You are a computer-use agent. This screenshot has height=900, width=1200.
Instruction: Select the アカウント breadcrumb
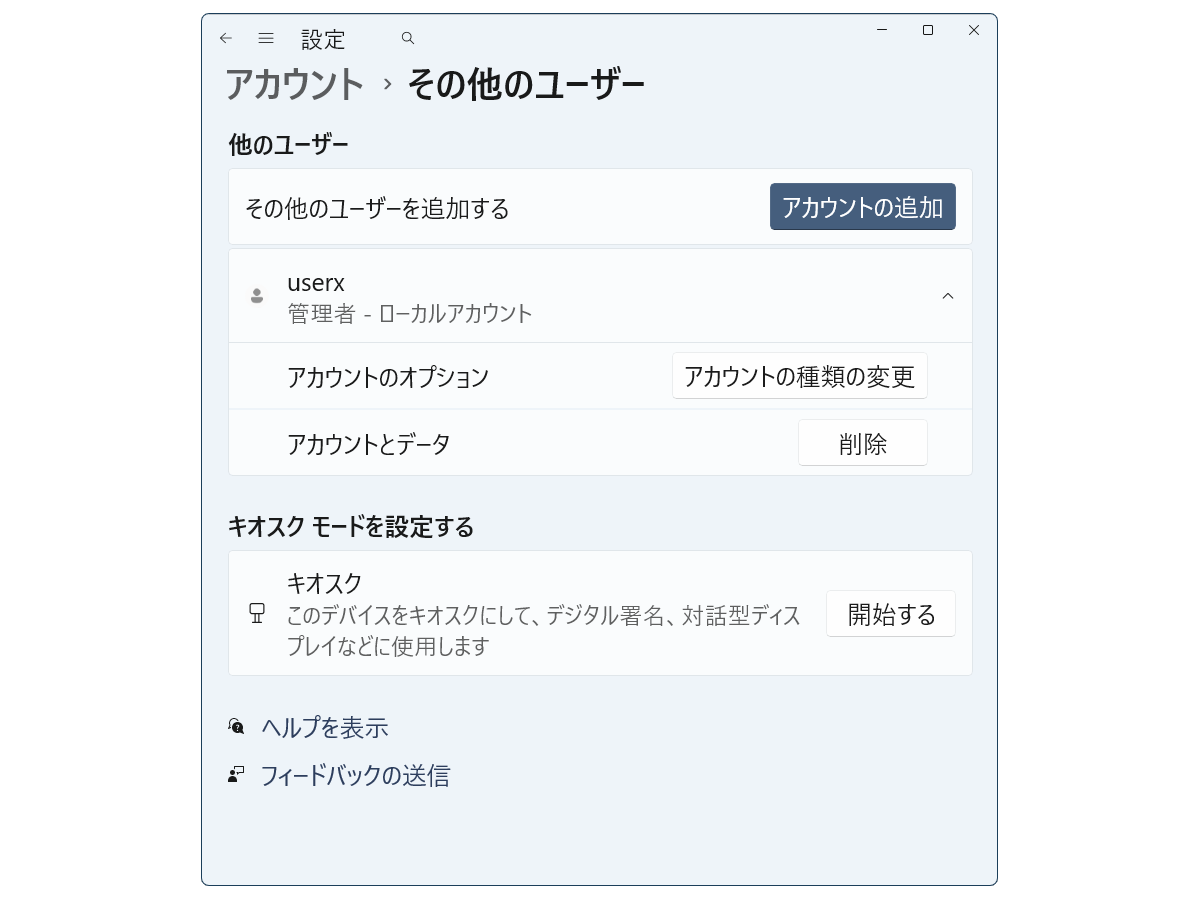(x=295, y=86)
